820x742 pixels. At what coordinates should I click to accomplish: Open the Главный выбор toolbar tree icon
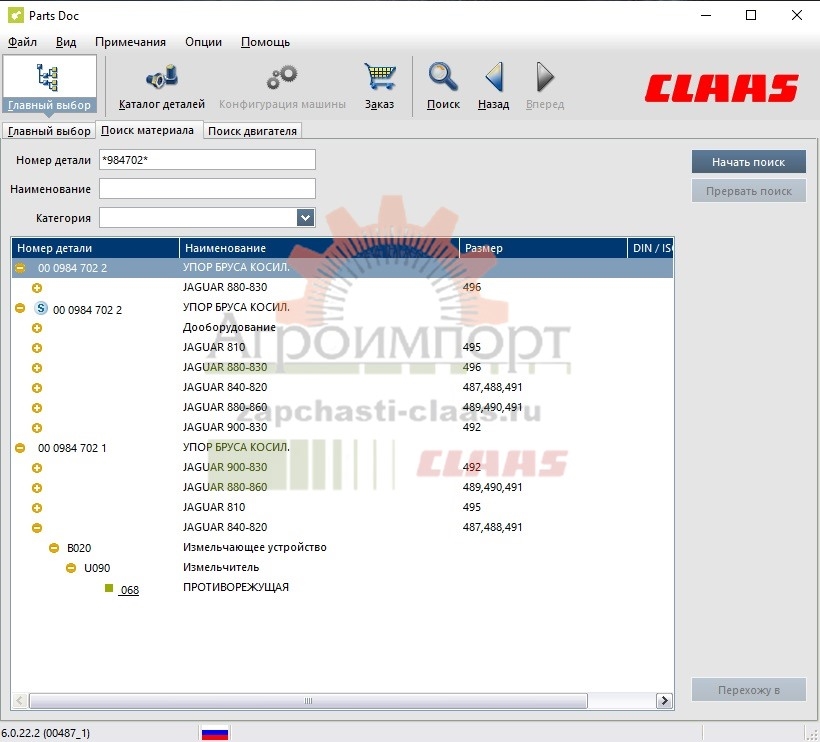pos(48,77)
